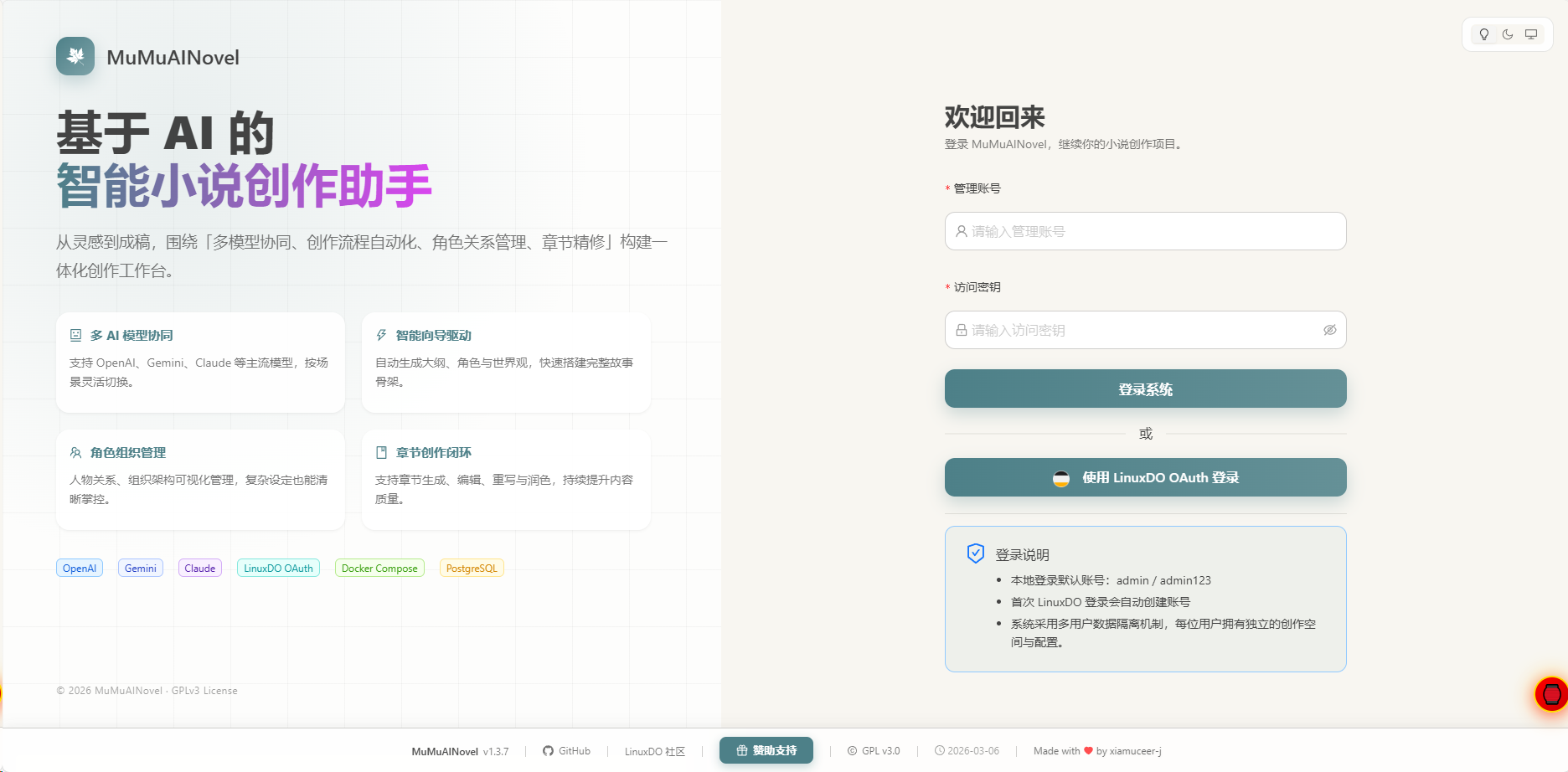1568x772 pixels.
Task: Open the GPL v3.0 license link
Action: pos(874,751)
